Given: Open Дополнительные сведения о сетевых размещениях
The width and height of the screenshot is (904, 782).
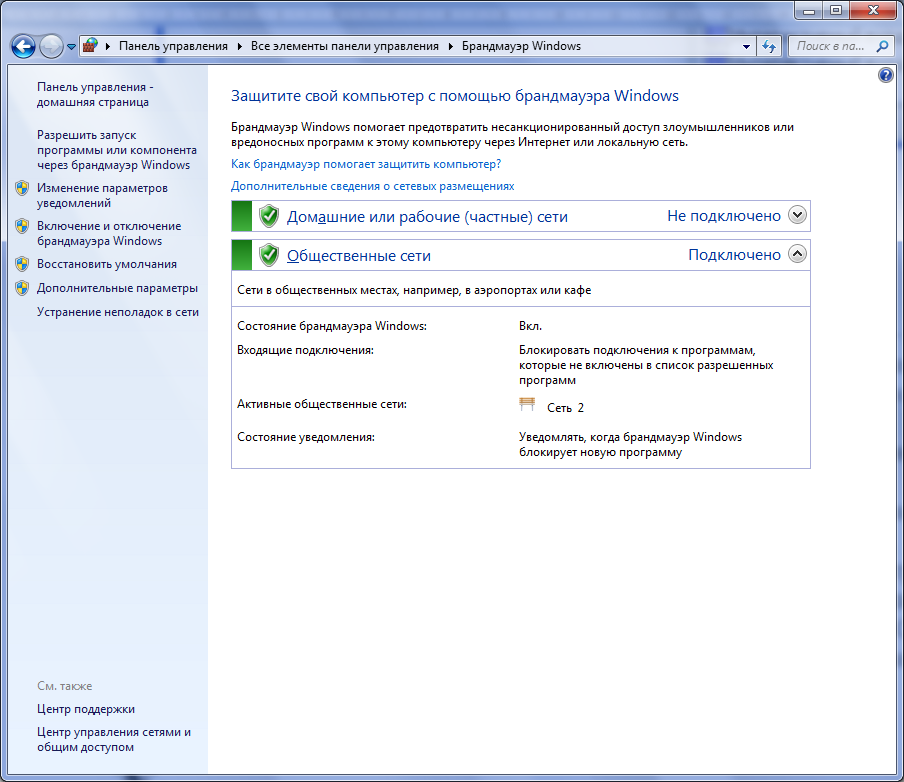Looking at the screenshot, I should click(372, 186).
